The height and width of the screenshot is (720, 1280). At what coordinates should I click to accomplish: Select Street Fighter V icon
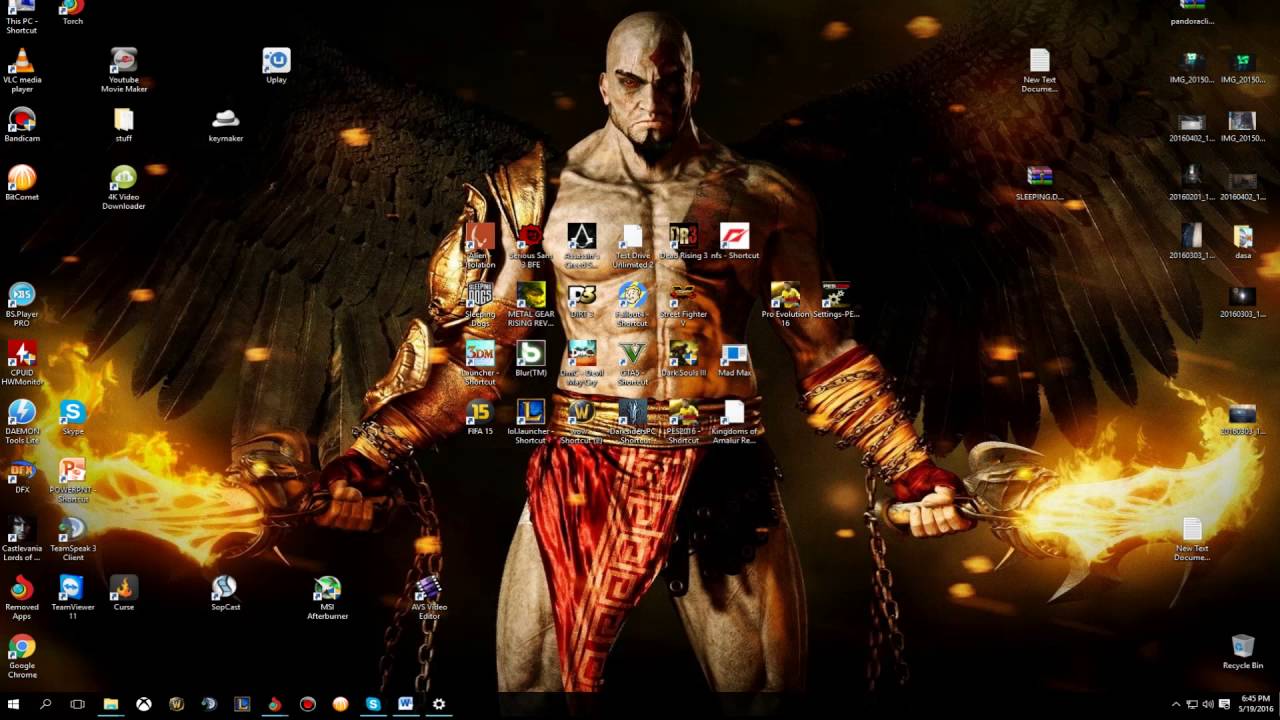click(684, 306)
